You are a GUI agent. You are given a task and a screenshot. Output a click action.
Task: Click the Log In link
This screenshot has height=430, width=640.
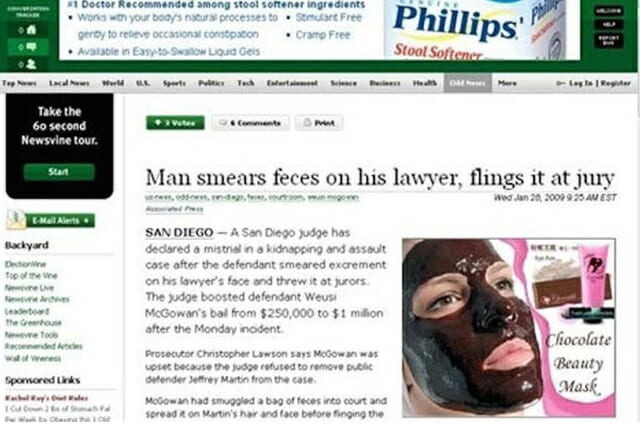coord(580,83)
